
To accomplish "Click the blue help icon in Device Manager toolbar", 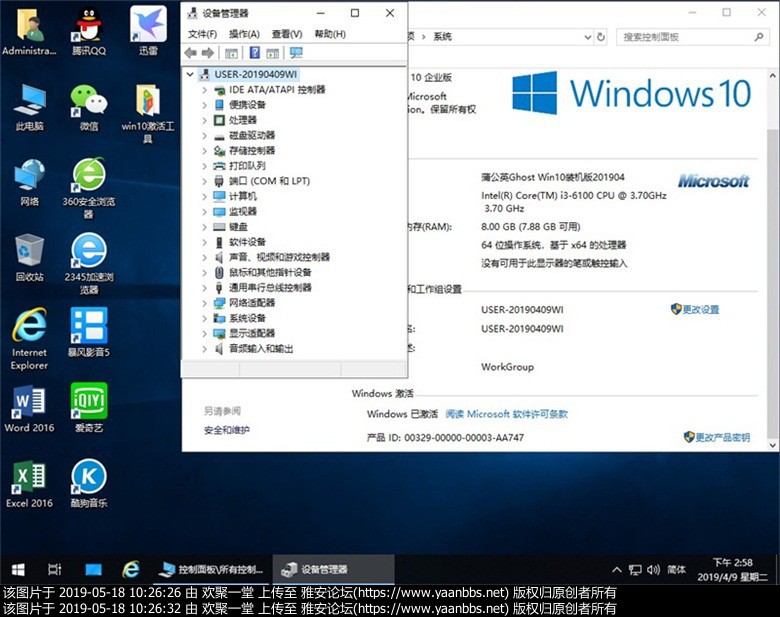I will pos(254,53).
